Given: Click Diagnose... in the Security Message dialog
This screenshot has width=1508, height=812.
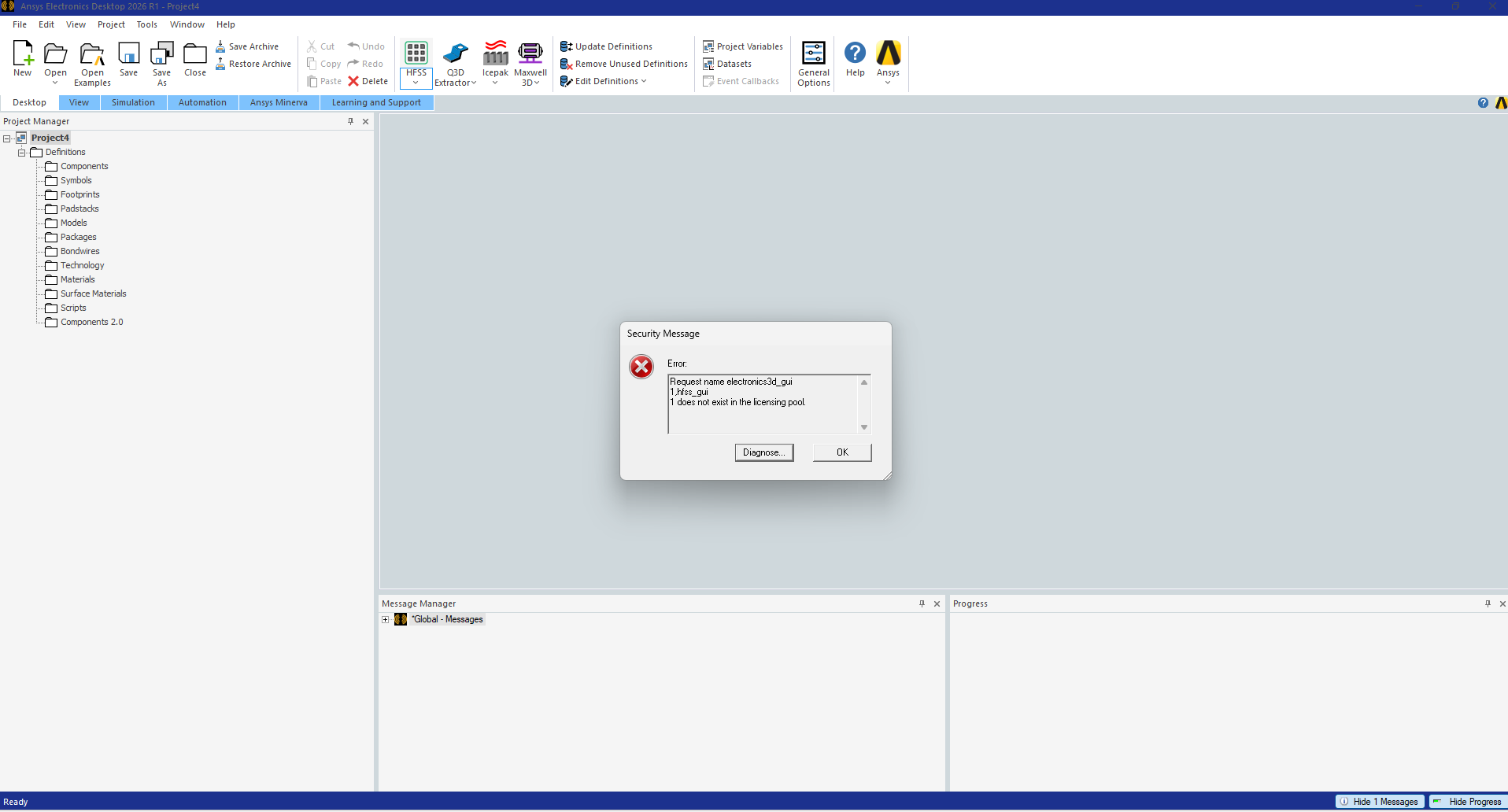Looking at the screenshot, I should (x=764, y=452).
